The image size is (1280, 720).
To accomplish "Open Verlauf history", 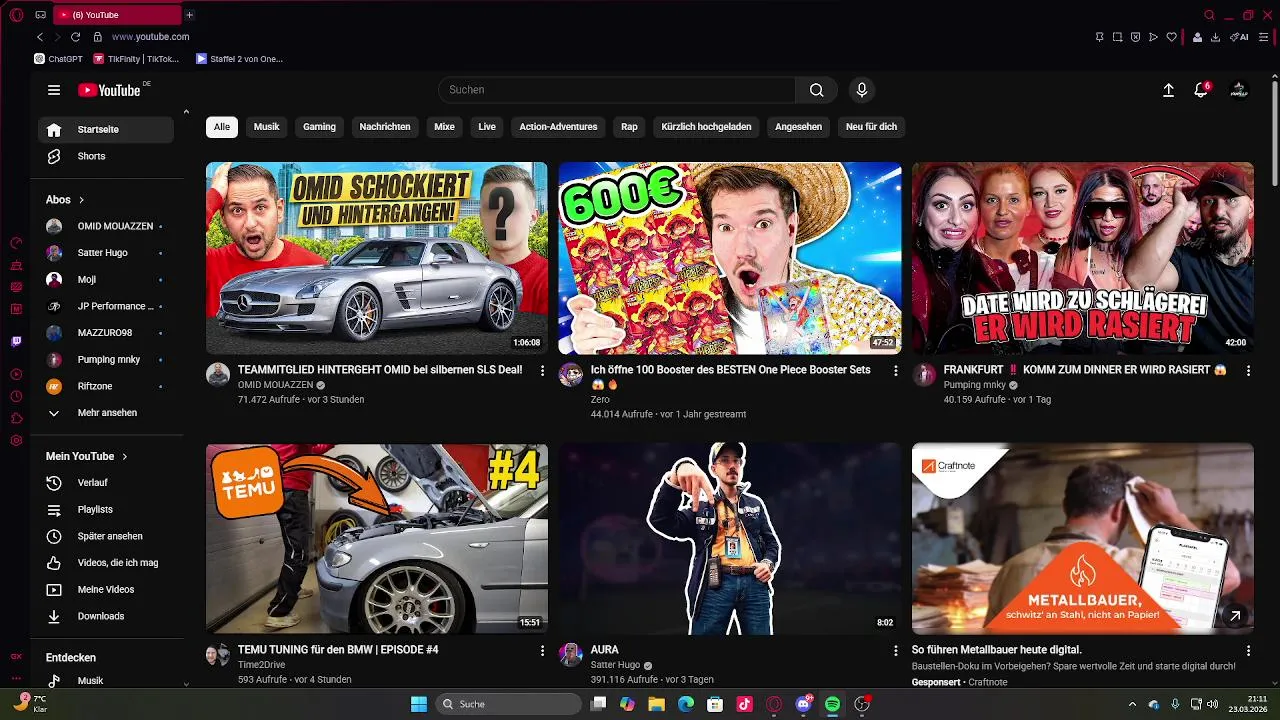I will pos(105,483).
